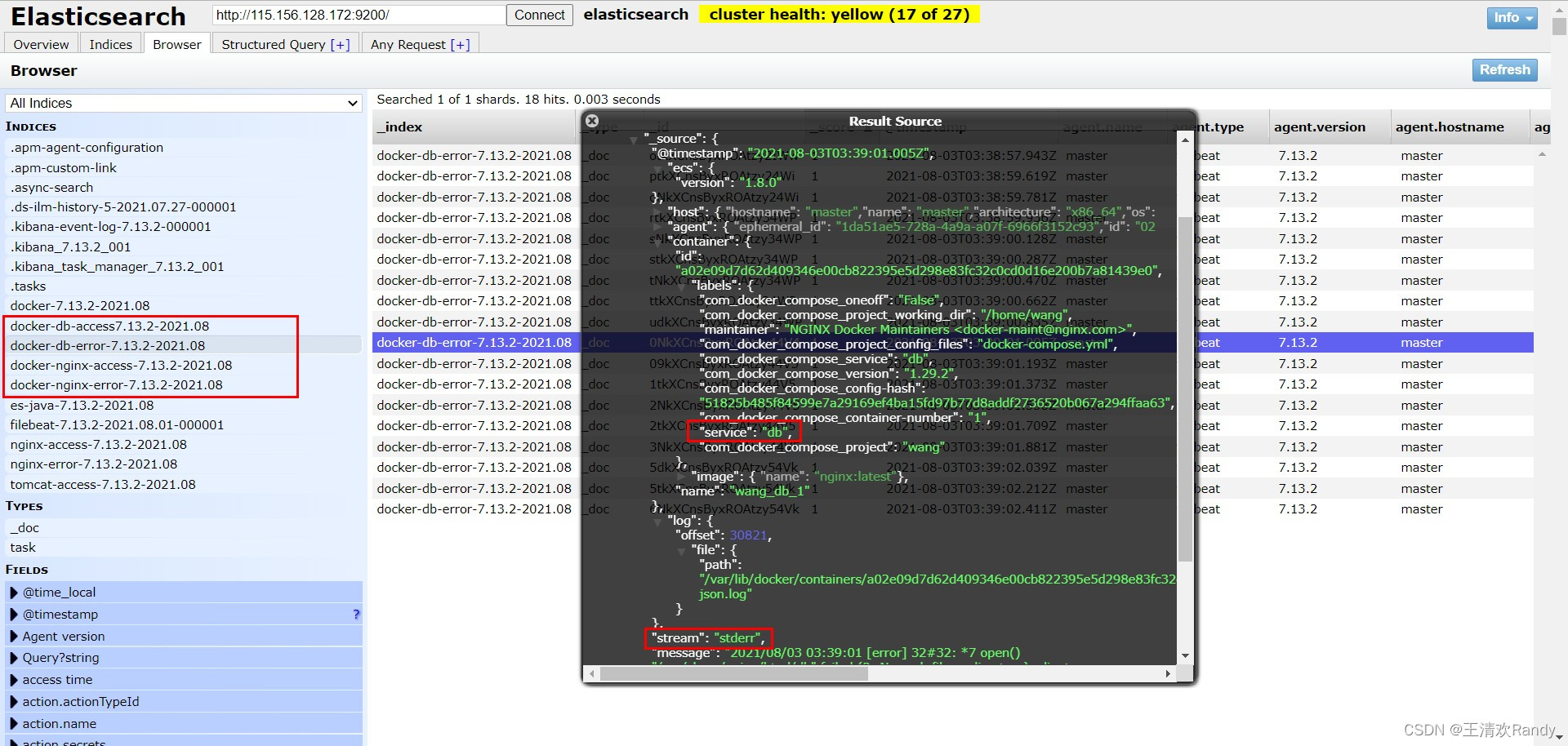
Task: Switch to the Indices tab
Action: [x=110, y=44]
